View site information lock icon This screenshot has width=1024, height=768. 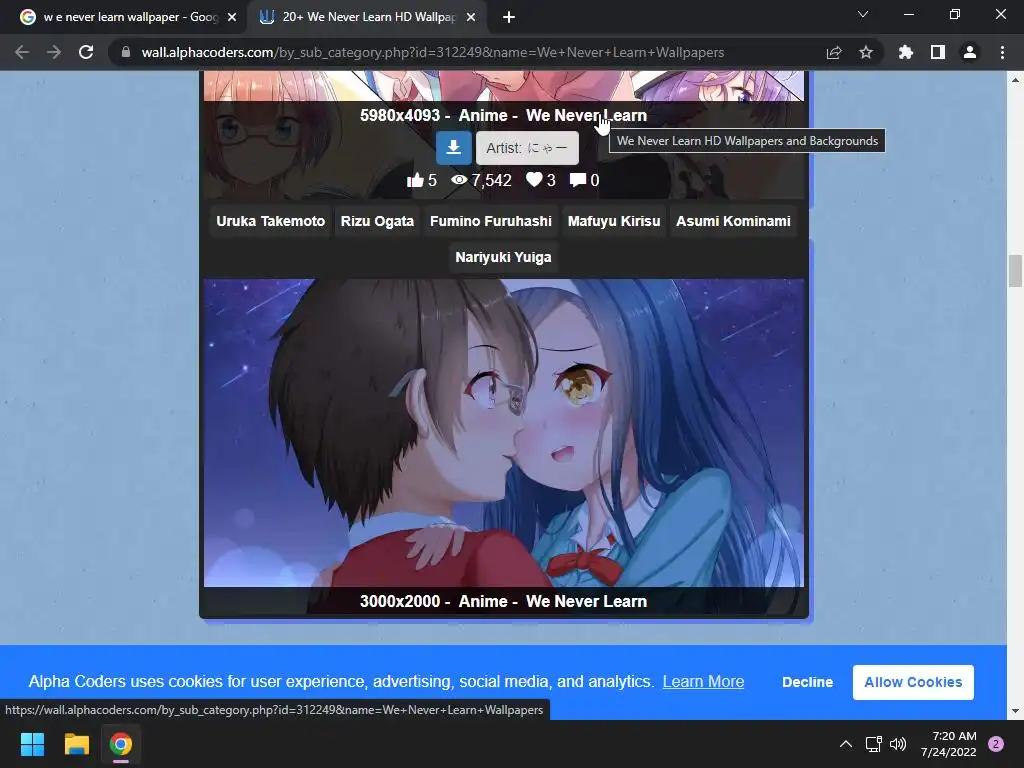126,52
